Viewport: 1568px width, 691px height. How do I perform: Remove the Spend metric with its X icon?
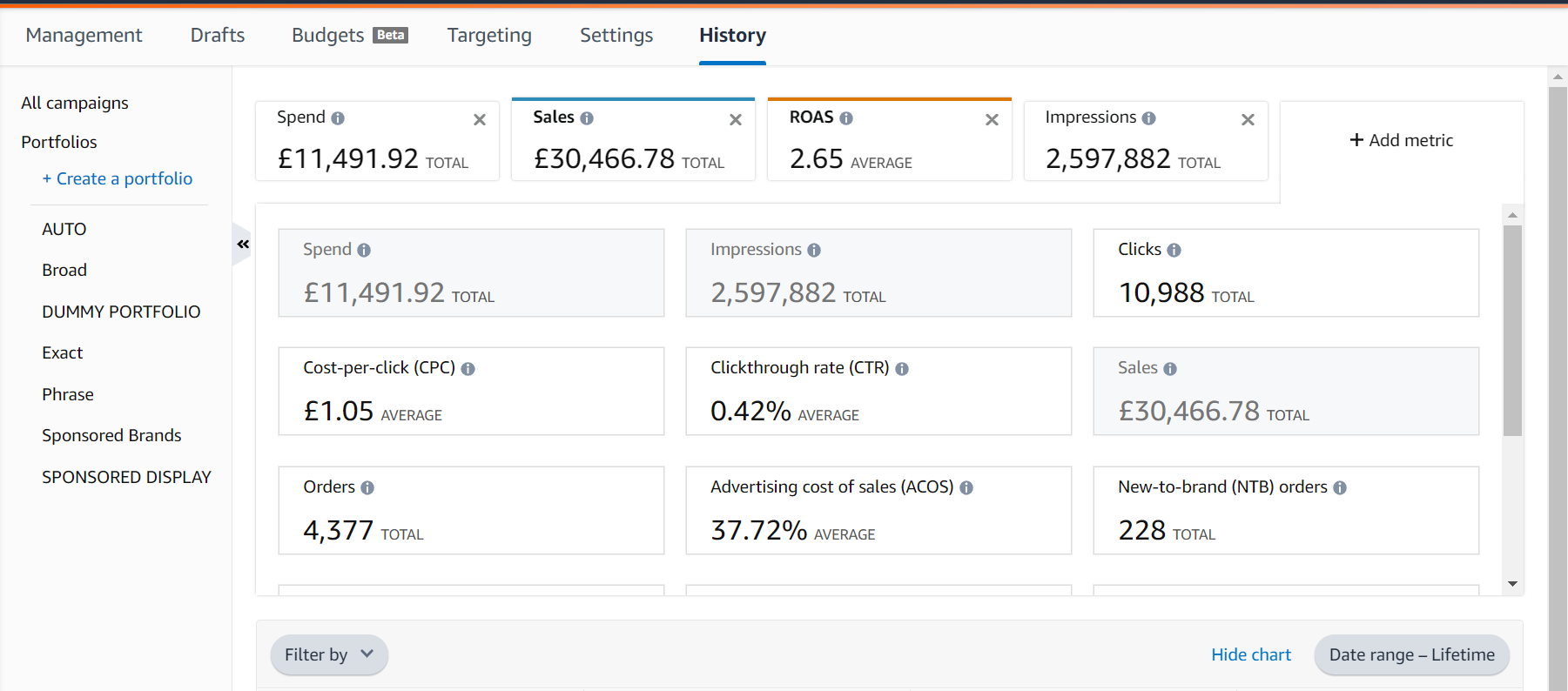(479, 120)
